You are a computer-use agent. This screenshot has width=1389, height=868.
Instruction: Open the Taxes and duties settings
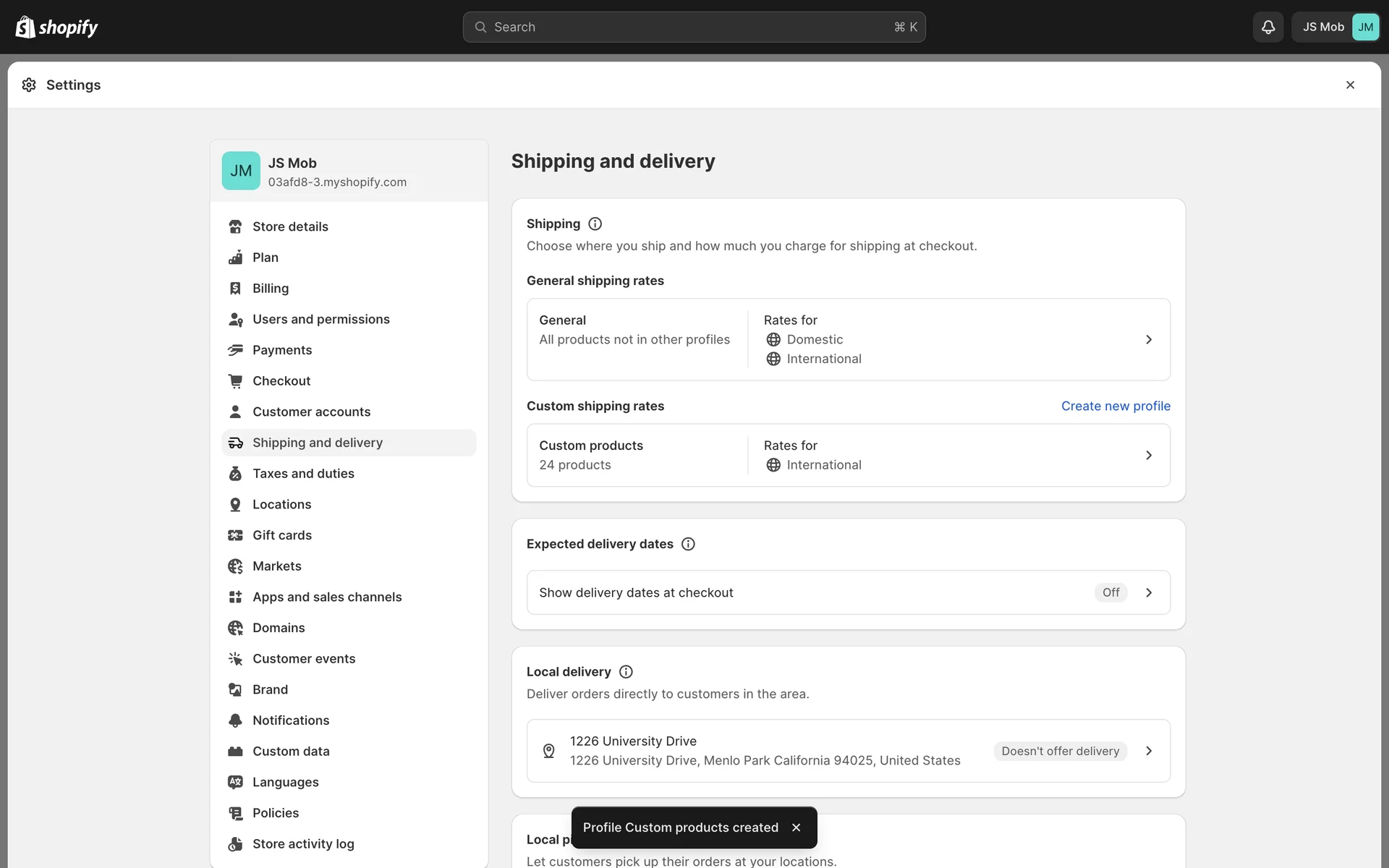point(303,474)
